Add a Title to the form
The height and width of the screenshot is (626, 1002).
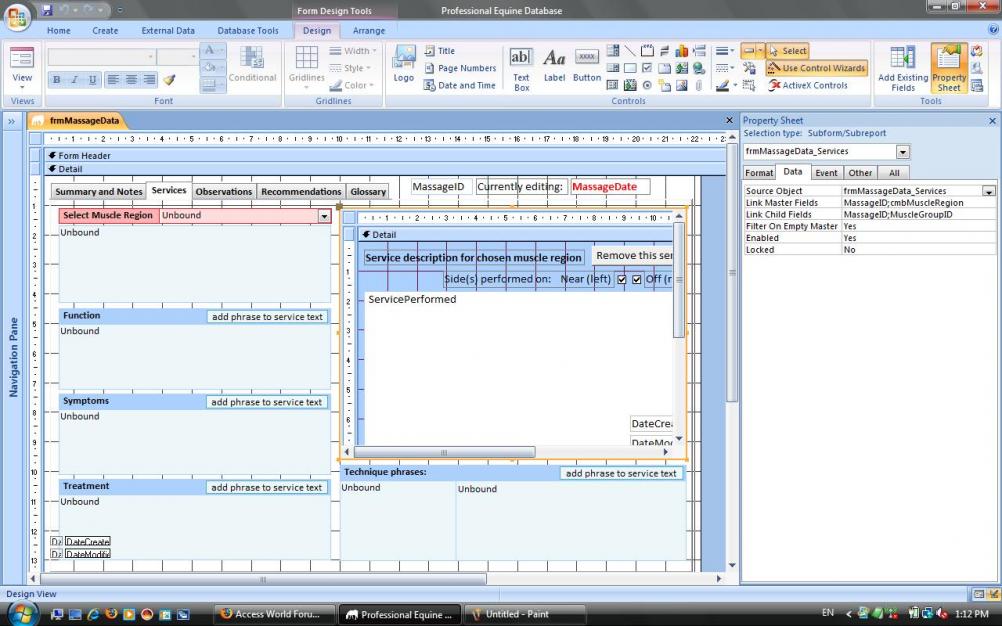tap(440, 50)
